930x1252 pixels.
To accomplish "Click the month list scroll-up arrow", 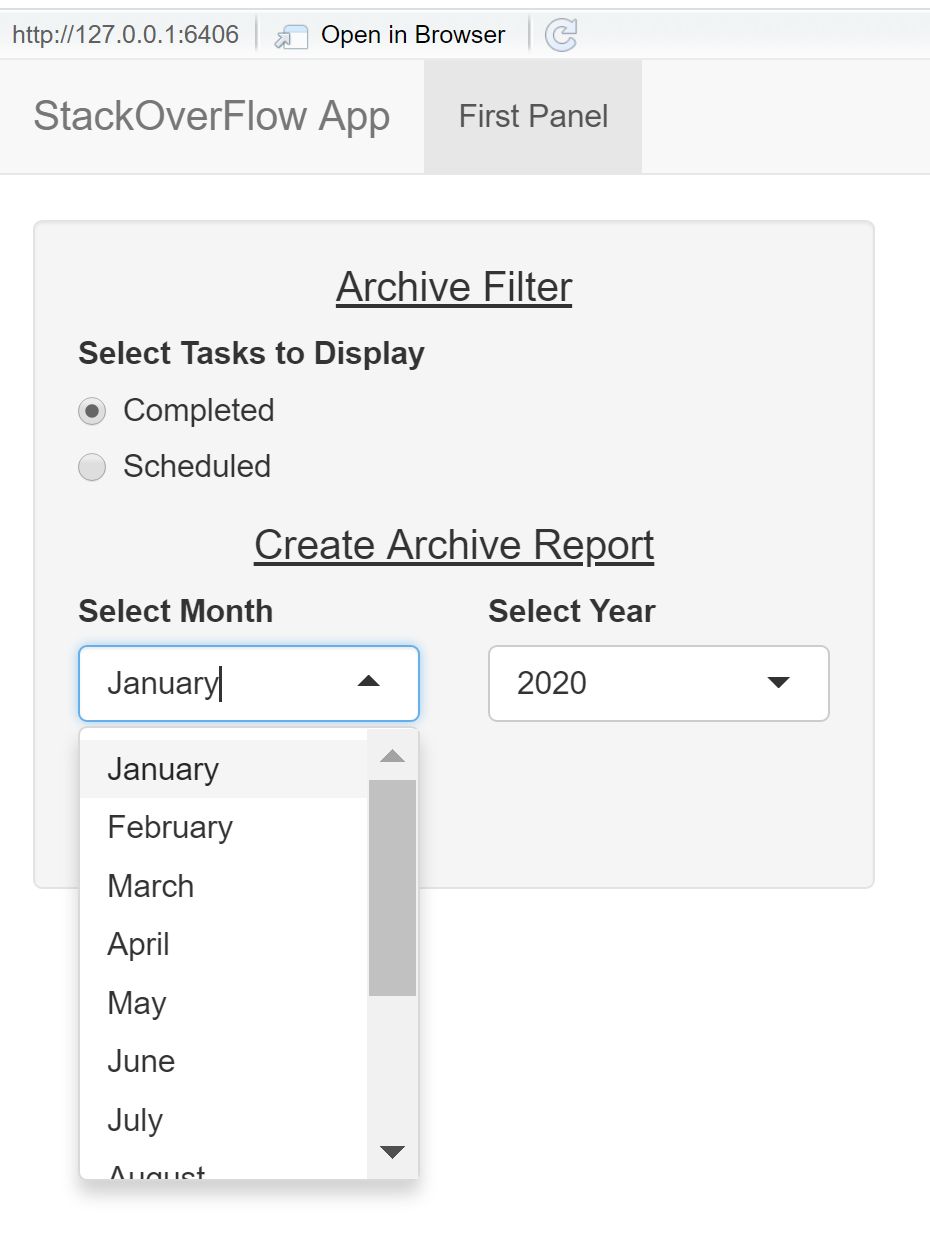I will tap(392, 756).
